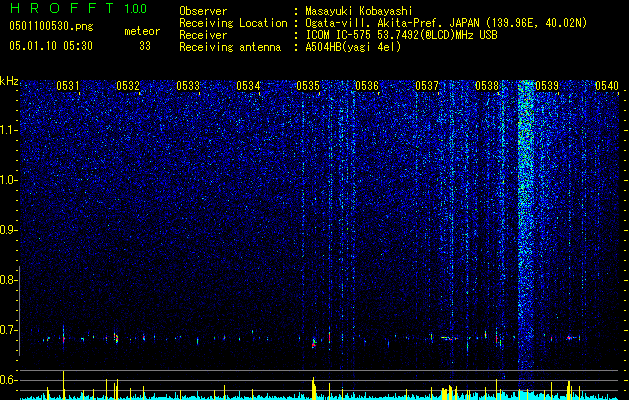Click the Receiver label
629x400 pixels.
coord(203,35)
